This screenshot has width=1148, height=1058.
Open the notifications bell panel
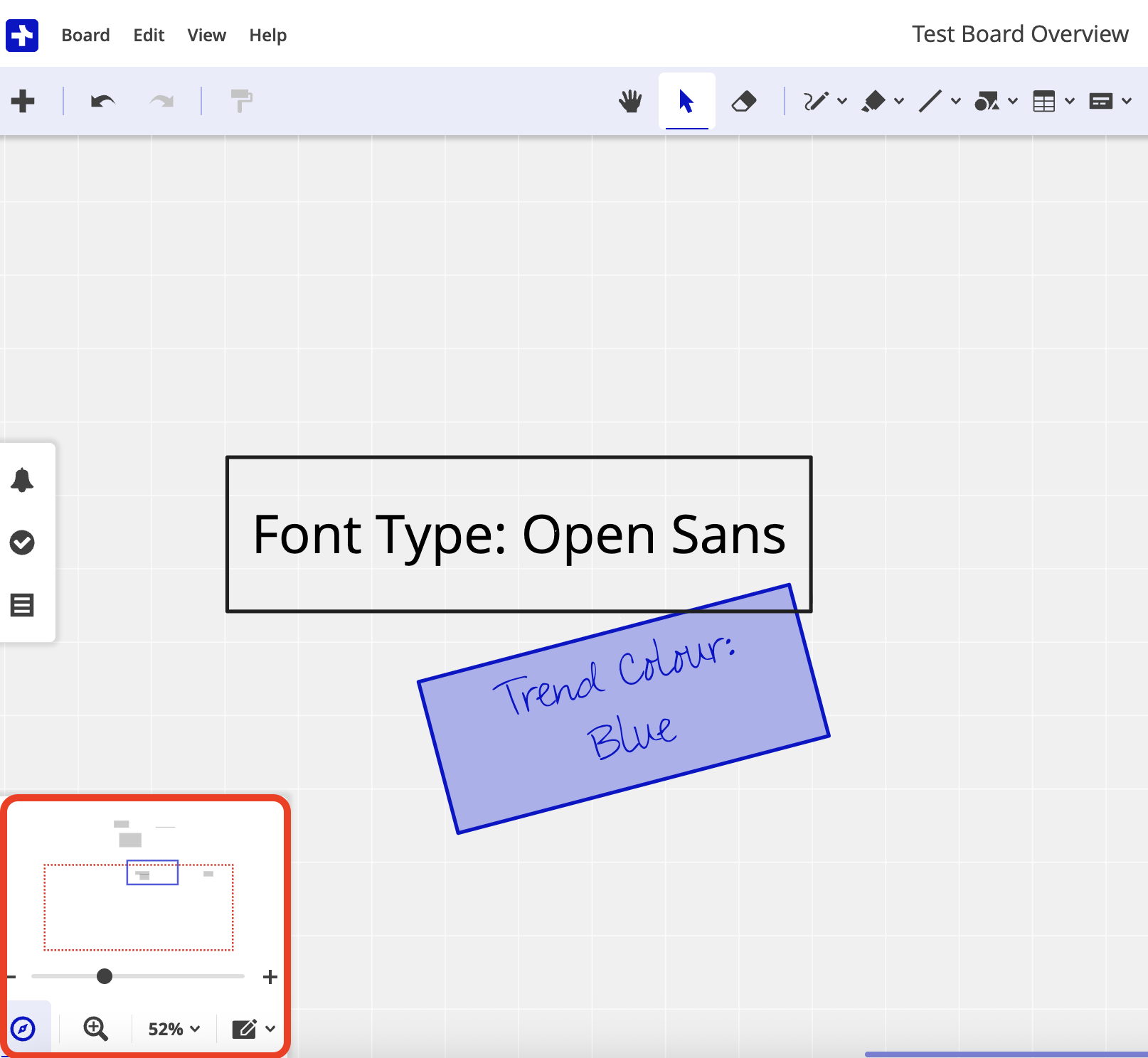click(22, 481)
